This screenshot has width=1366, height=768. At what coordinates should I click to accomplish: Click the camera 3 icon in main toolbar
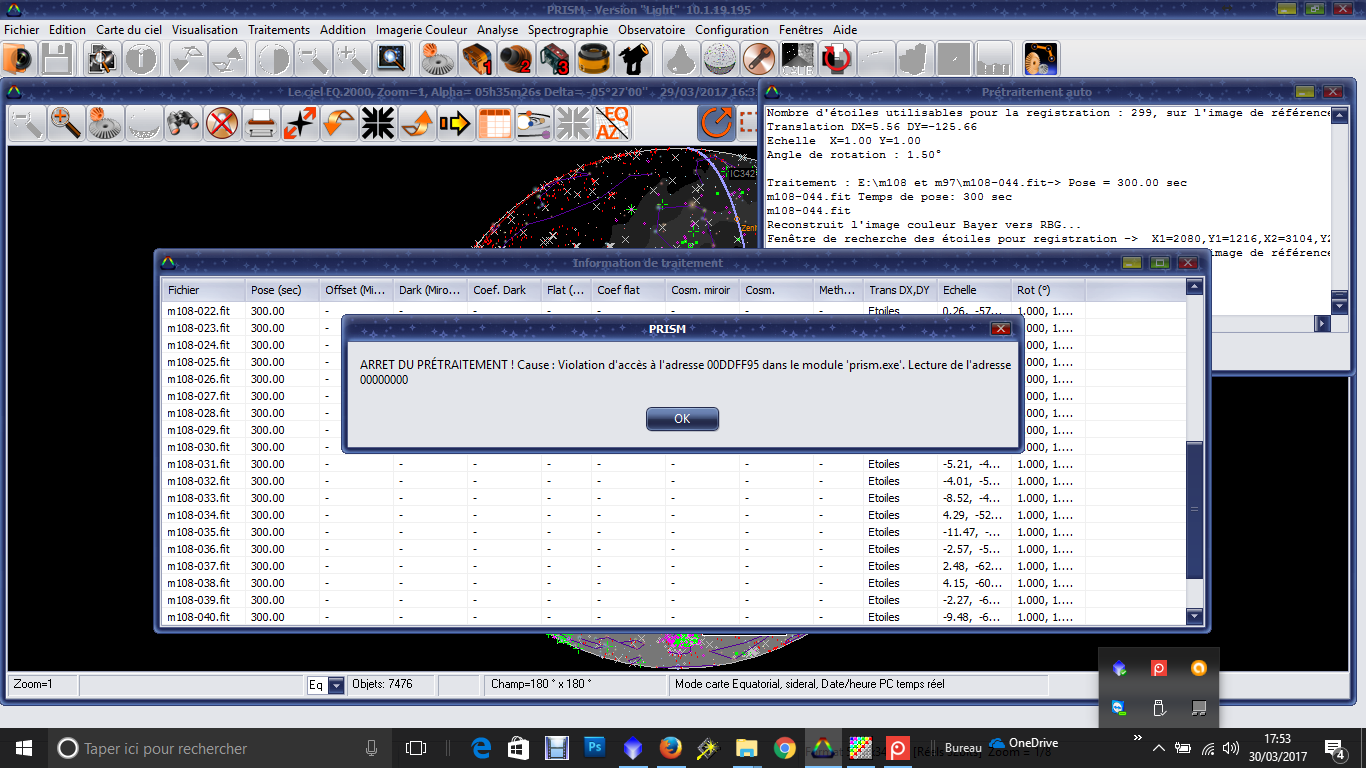point(555,60)
